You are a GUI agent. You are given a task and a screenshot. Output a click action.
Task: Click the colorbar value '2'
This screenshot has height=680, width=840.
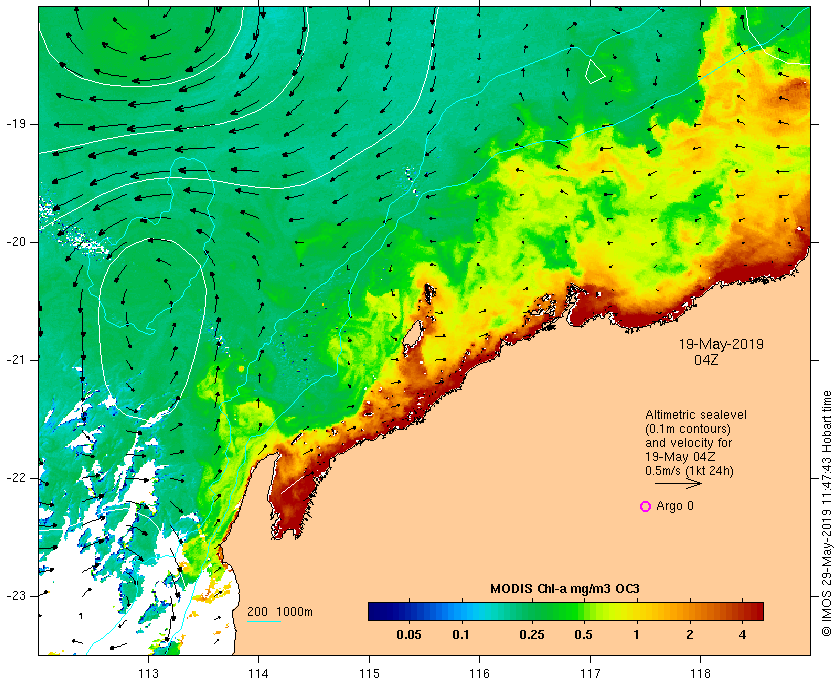click(x=689, y=635)
